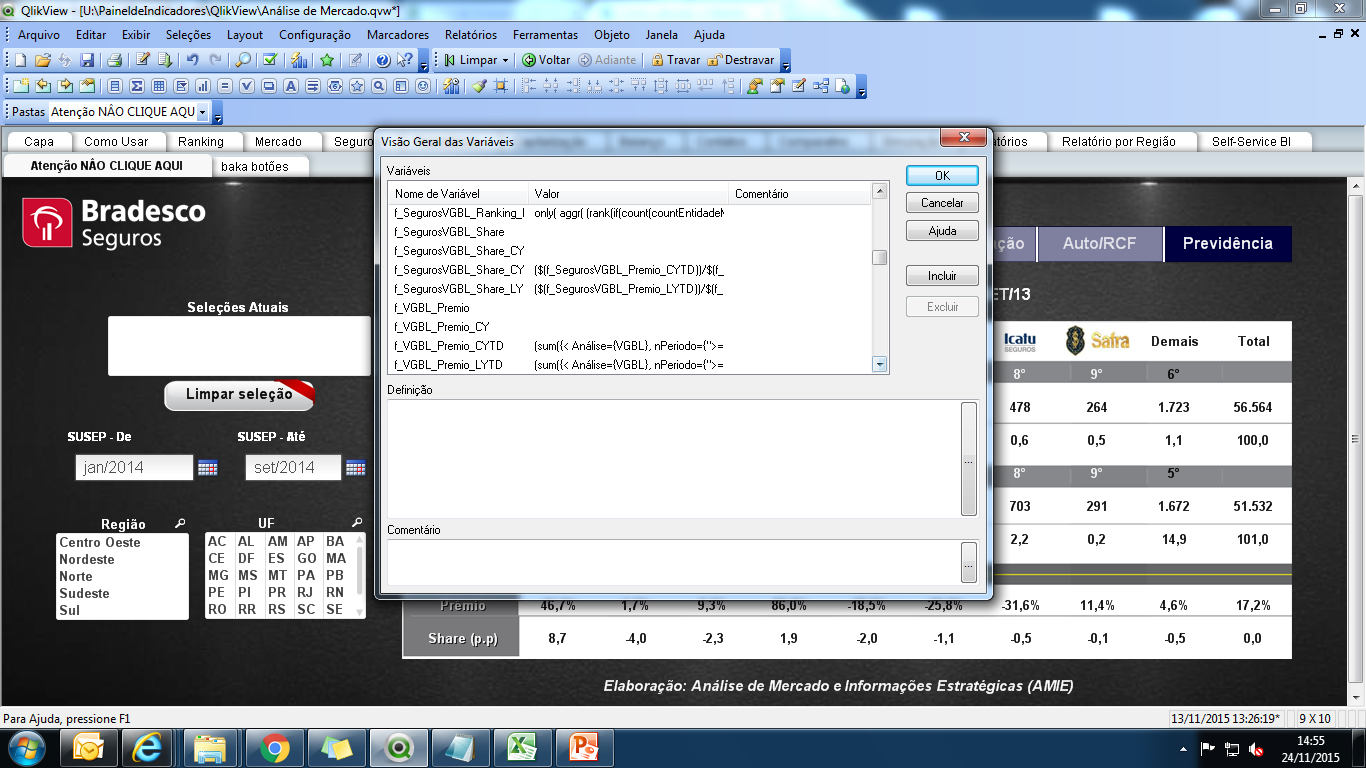This screenshot has height=768, width=1366.
Task: Click the variables list scroll-up arrow
Action: (880, 190)
